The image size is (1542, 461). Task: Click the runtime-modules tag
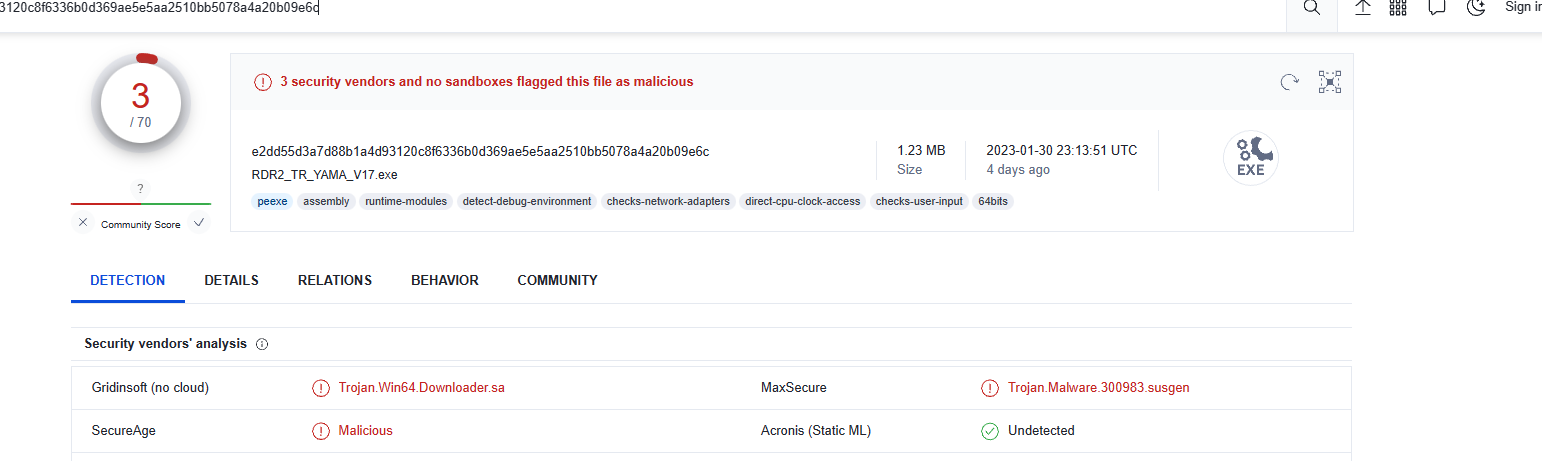tap(406, 201)
